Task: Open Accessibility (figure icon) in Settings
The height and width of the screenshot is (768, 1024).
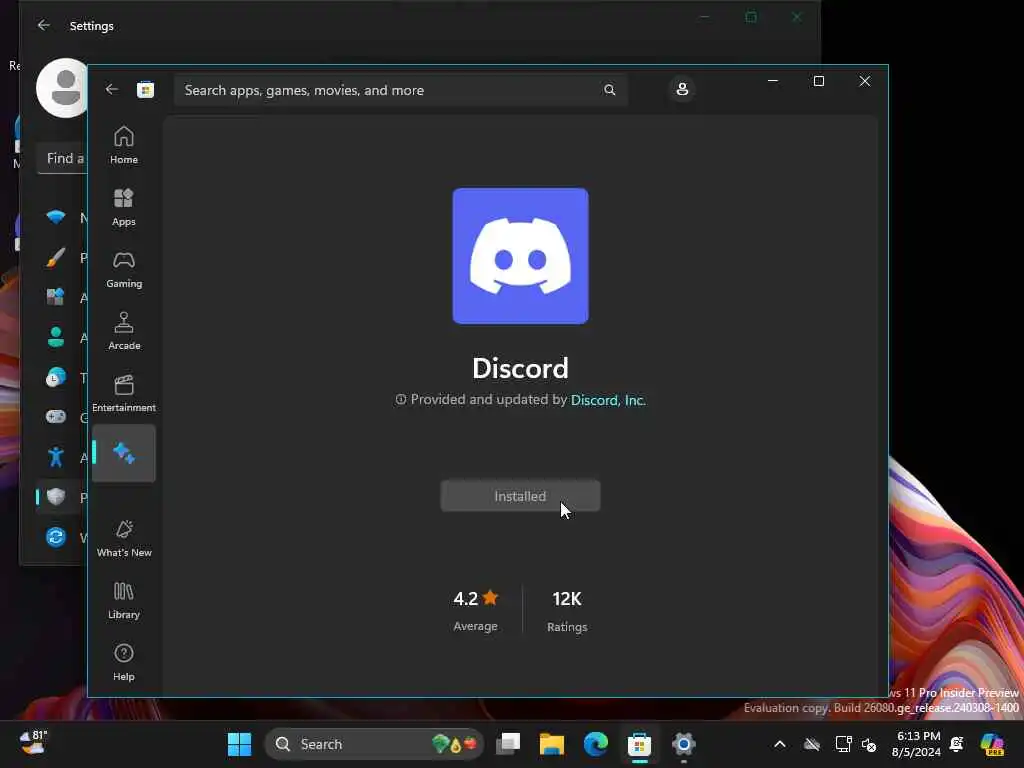Action: (56, 456)
